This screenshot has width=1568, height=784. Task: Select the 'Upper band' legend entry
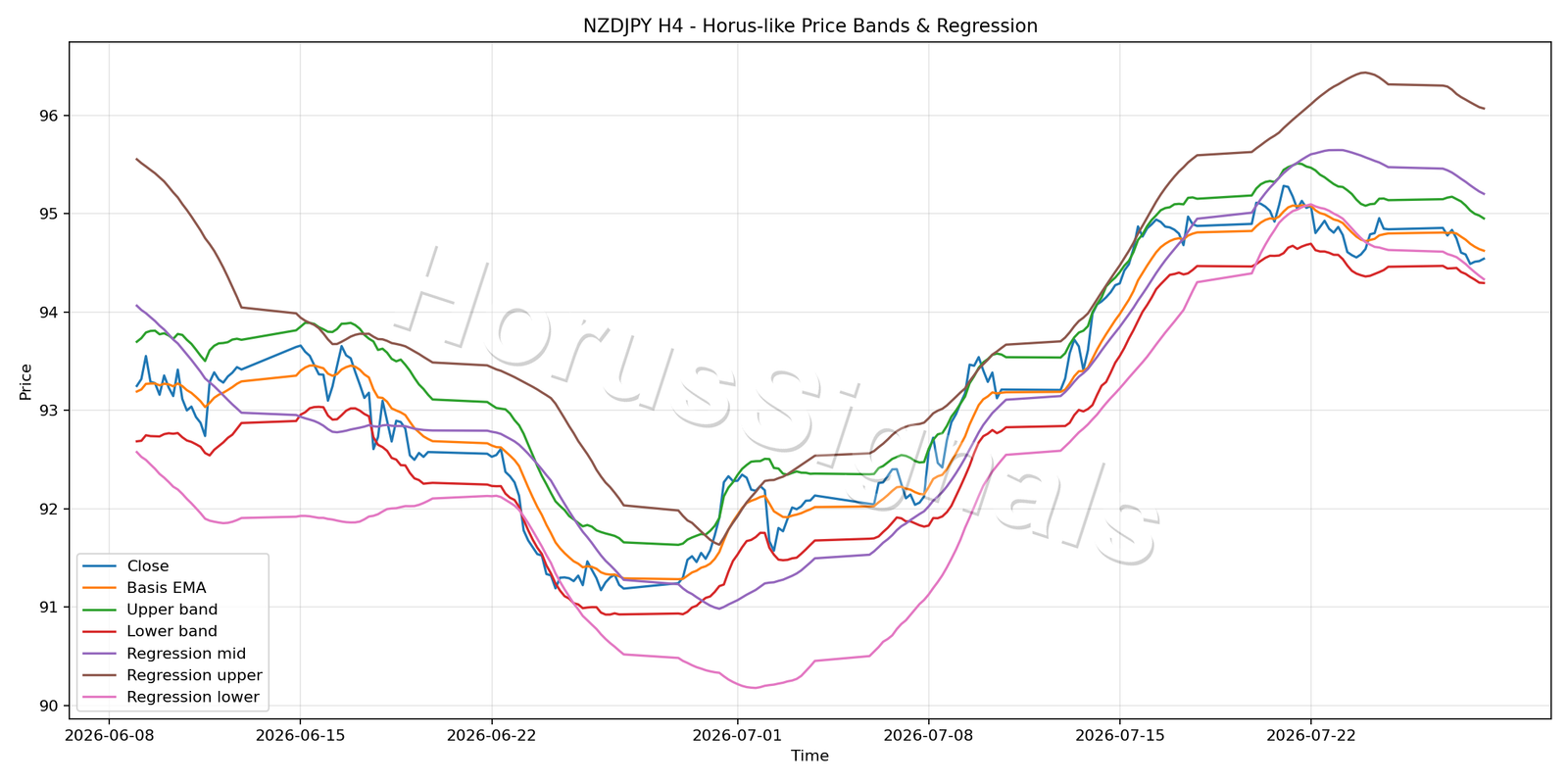[171, 610]
